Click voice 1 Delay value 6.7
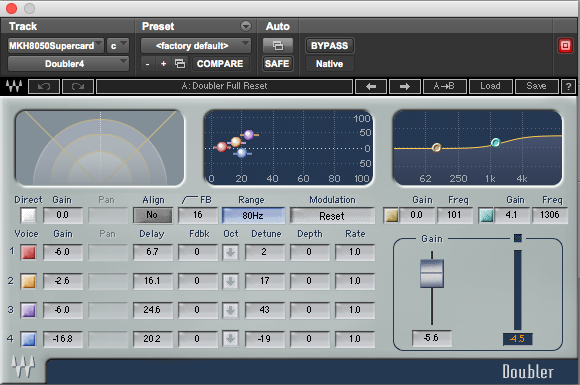This screenshot has width=580, height=385. (152, 252)
